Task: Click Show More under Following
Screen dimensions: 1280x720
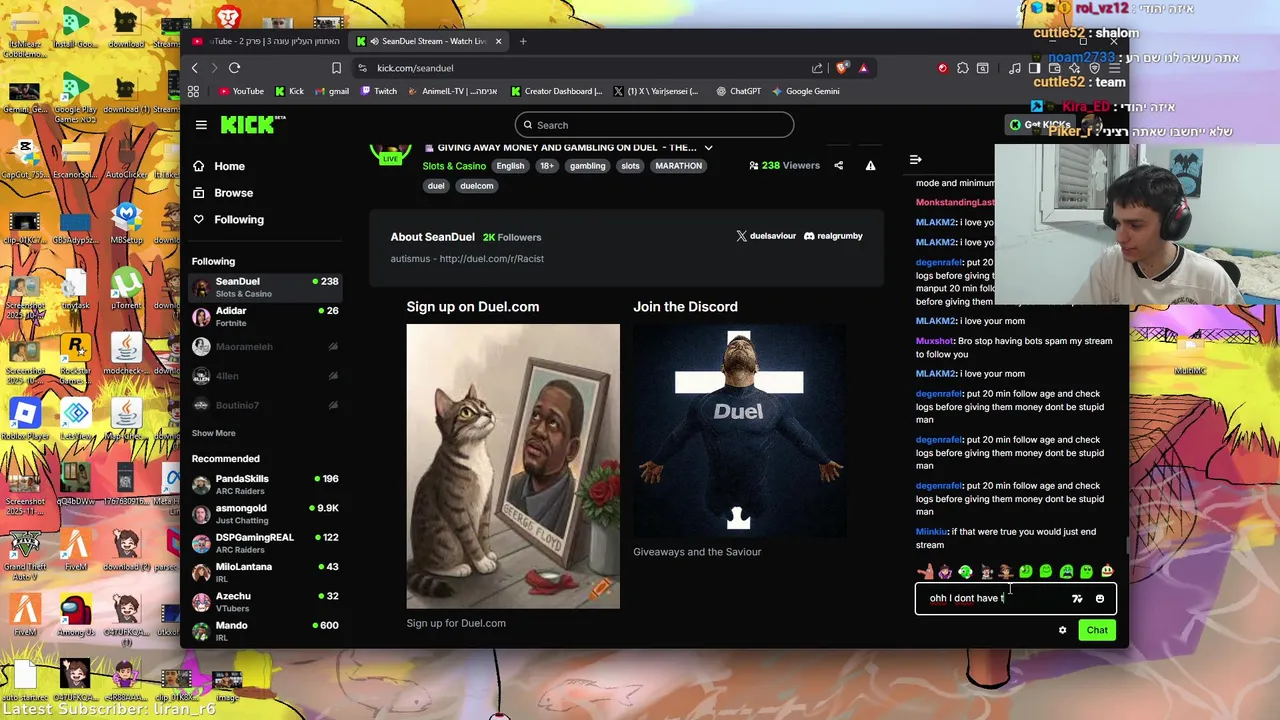Action: click(x=214, y=433)
